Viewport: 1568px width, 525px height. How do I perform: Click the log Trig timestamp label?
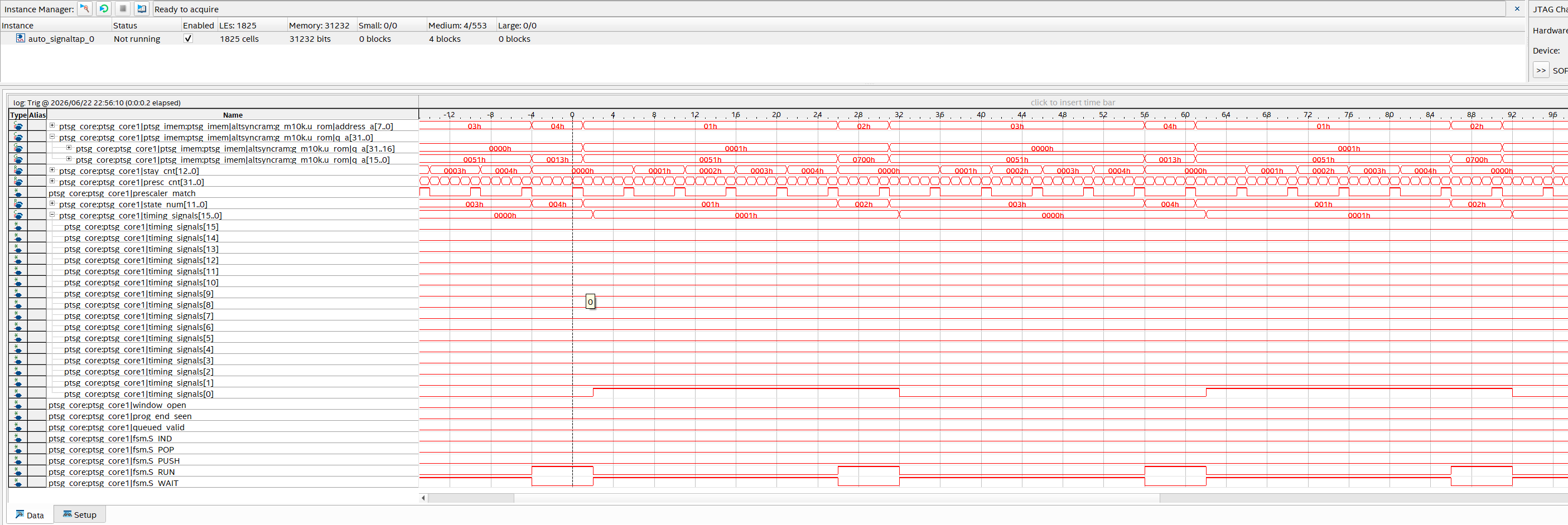pos(97,102)
